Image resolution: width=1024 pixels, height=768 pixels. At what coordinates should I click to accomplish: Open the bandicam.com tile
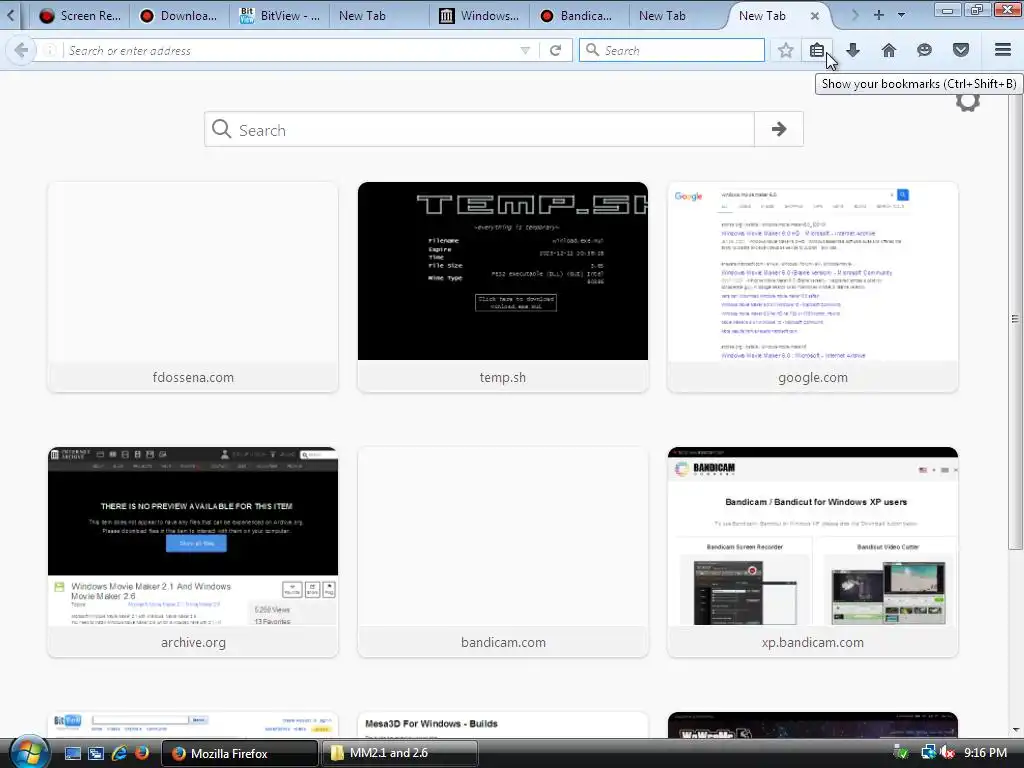coord(503,552)
